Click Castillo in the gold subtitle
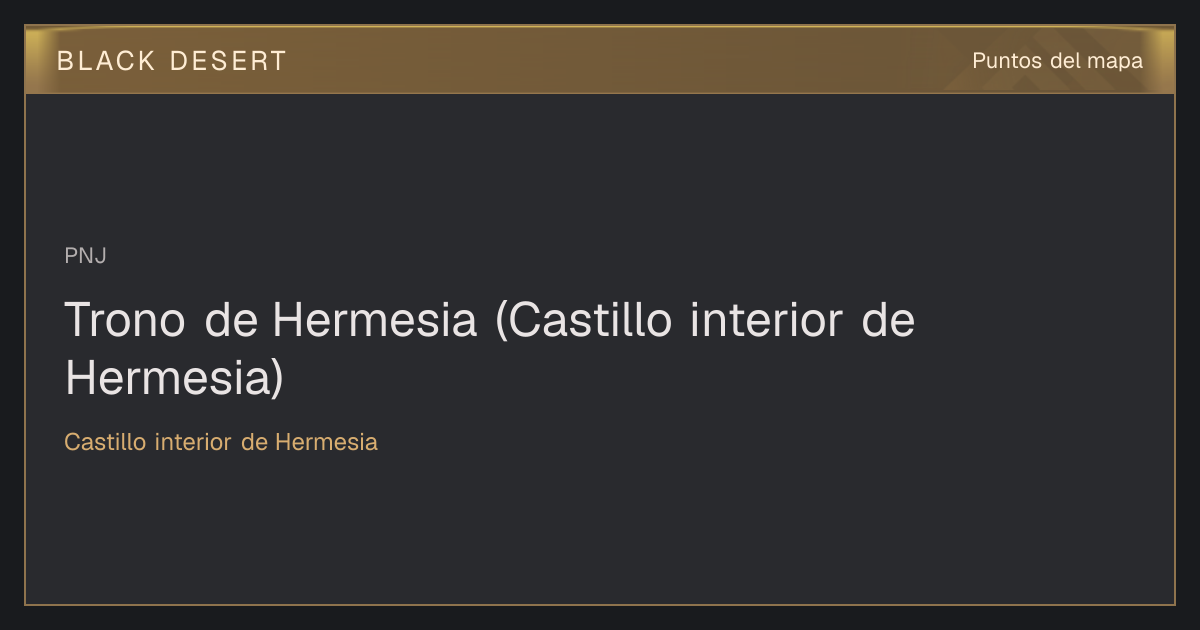Screen dimensions: 1200x630 coord(106,442)
